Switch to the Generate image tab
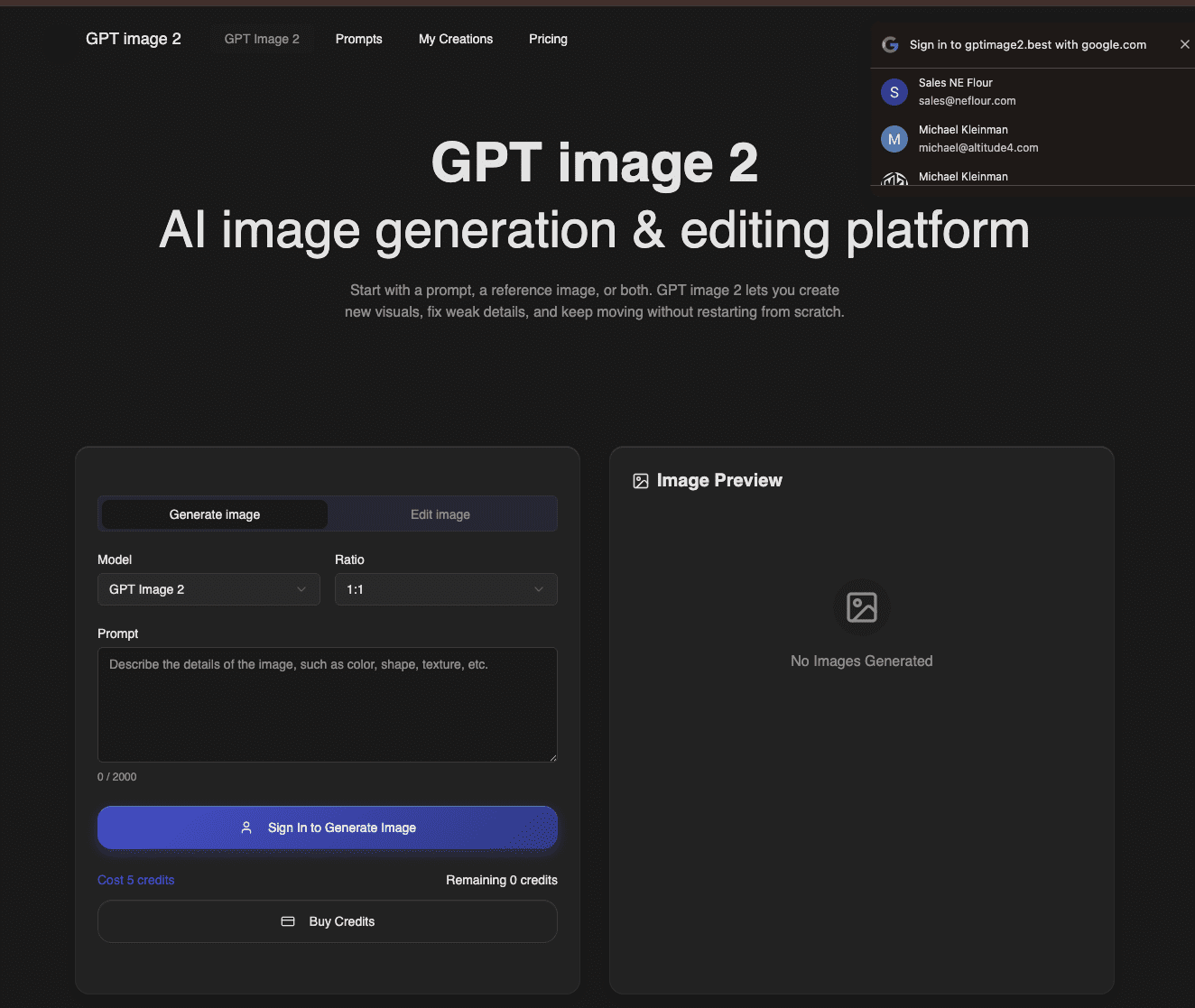The width and height of the screenshot is (1195, 1008). 215,514
